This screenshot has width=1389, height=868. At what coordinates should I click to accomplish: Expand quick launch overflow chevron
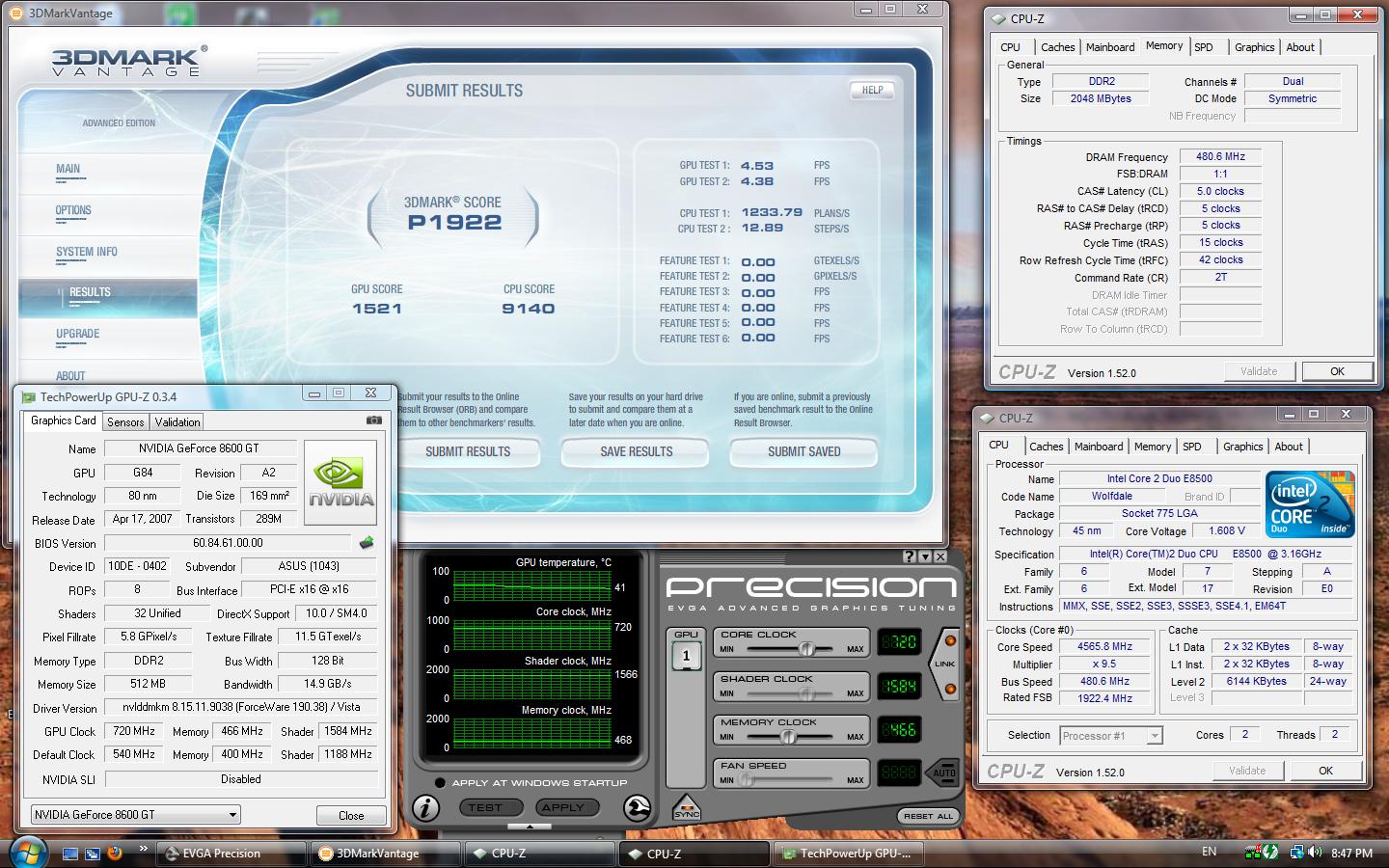coord(144,850)
